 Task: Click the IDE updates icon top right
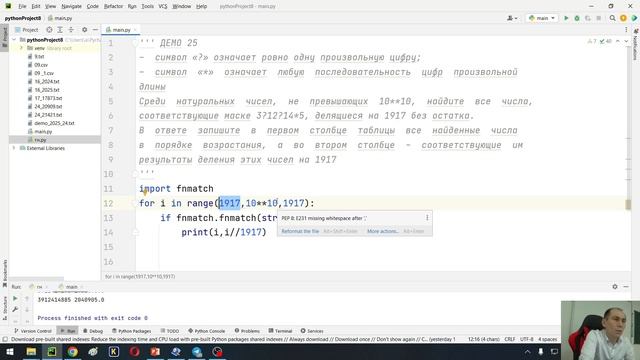623,18
